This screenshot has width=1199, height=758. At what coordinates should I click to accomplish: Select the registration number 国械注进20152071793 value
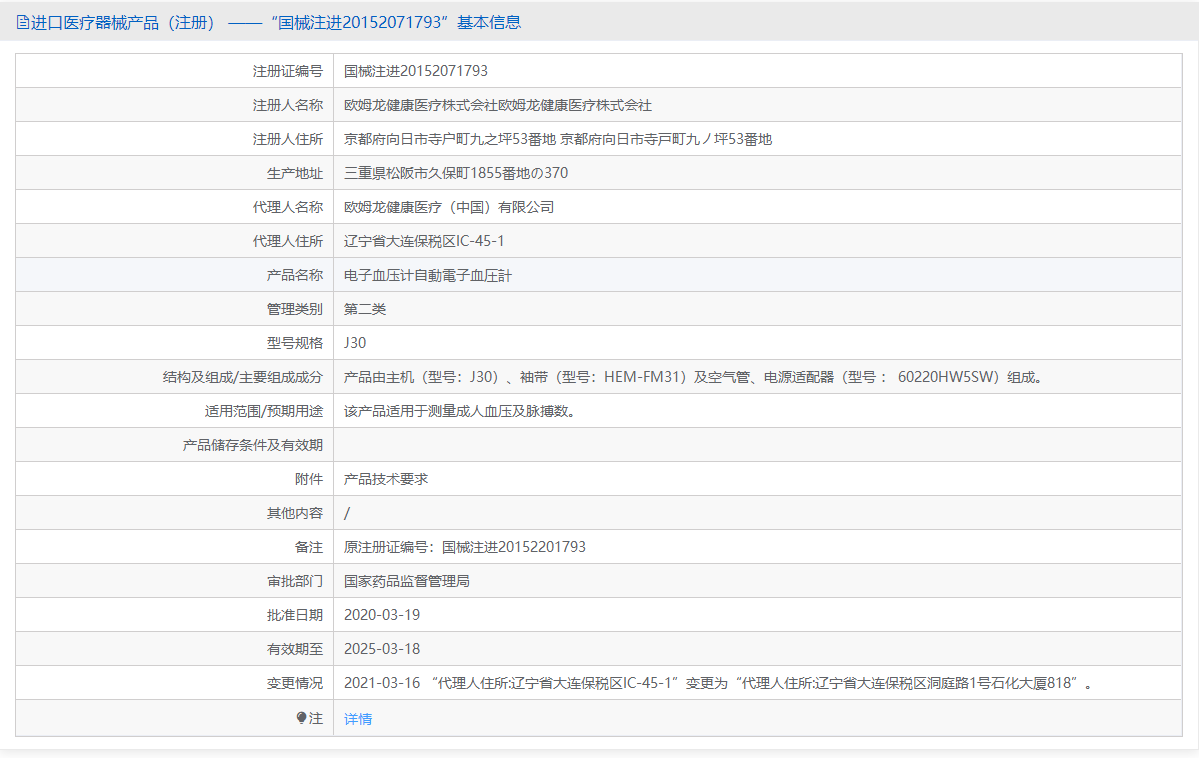click(416, 71)
